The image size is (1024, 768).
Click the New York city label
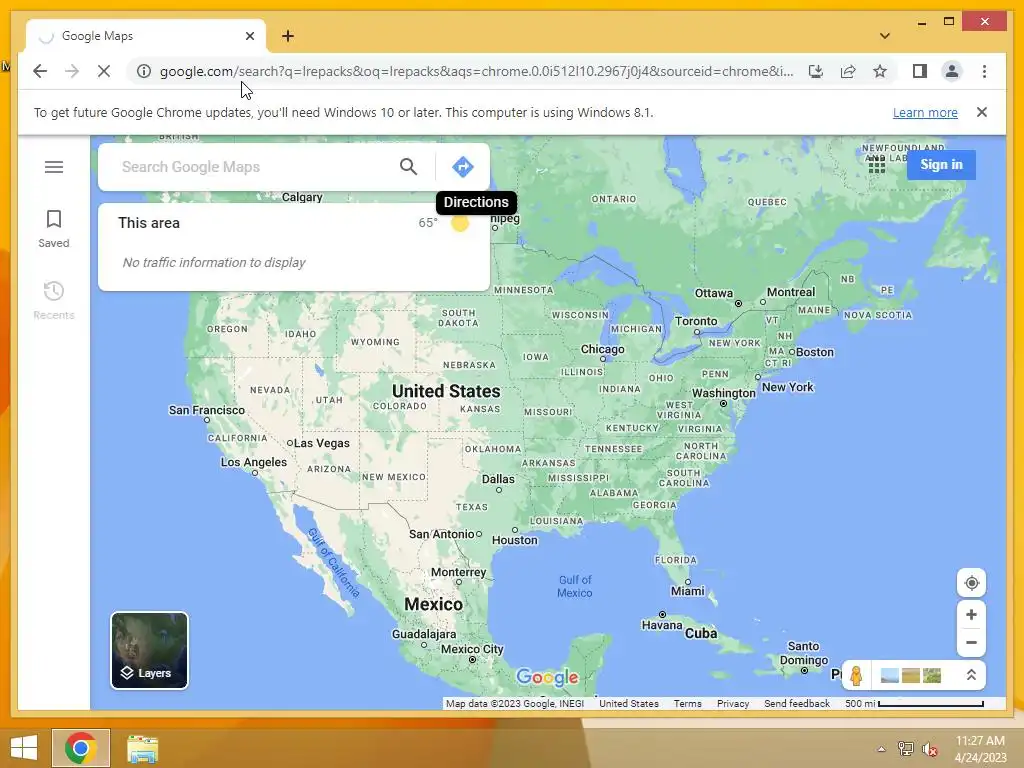pyautogui.click(x=788, y=387)
